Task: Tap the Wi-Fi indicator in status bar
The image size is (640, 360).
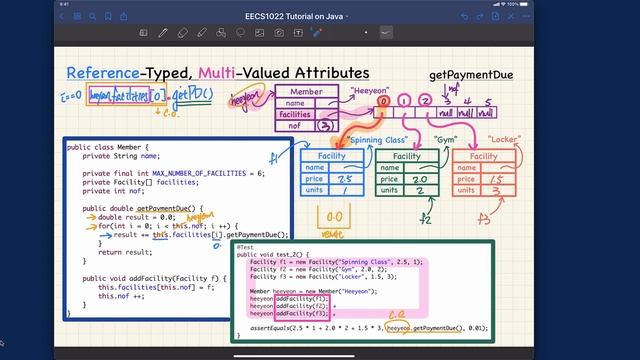Action: pyautogui.click(x=503, y=4)
